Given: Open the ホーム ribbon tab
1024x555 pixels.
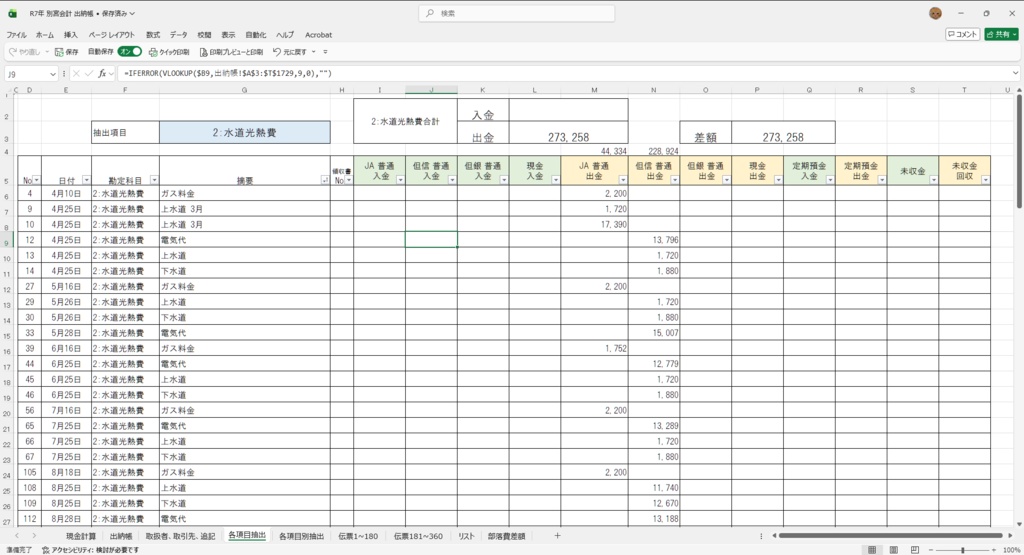Looking at the screenshot, I should (45, 35).
